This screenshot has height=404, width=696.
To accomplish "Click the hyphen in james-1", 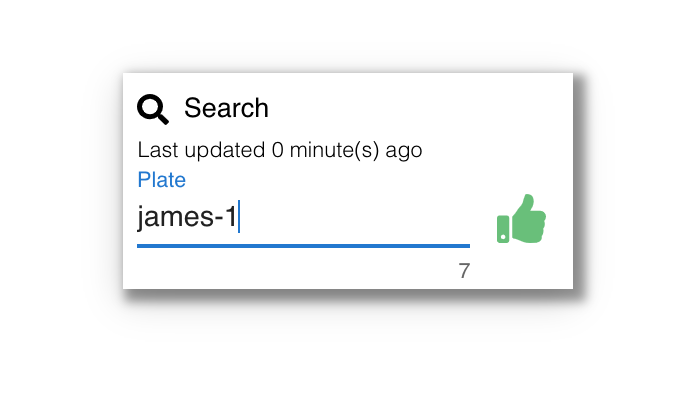I will click(219, 219).
